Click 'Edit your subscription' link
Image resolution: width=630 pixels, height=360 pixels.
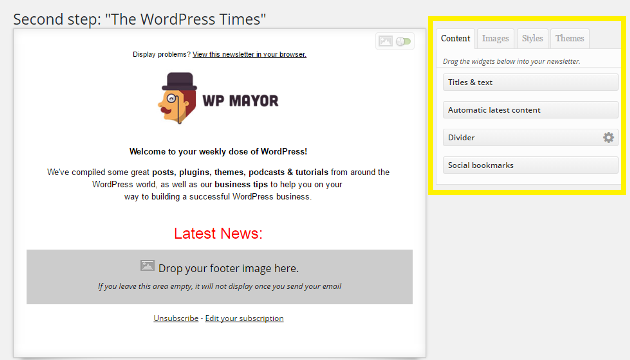click(244, 318)
